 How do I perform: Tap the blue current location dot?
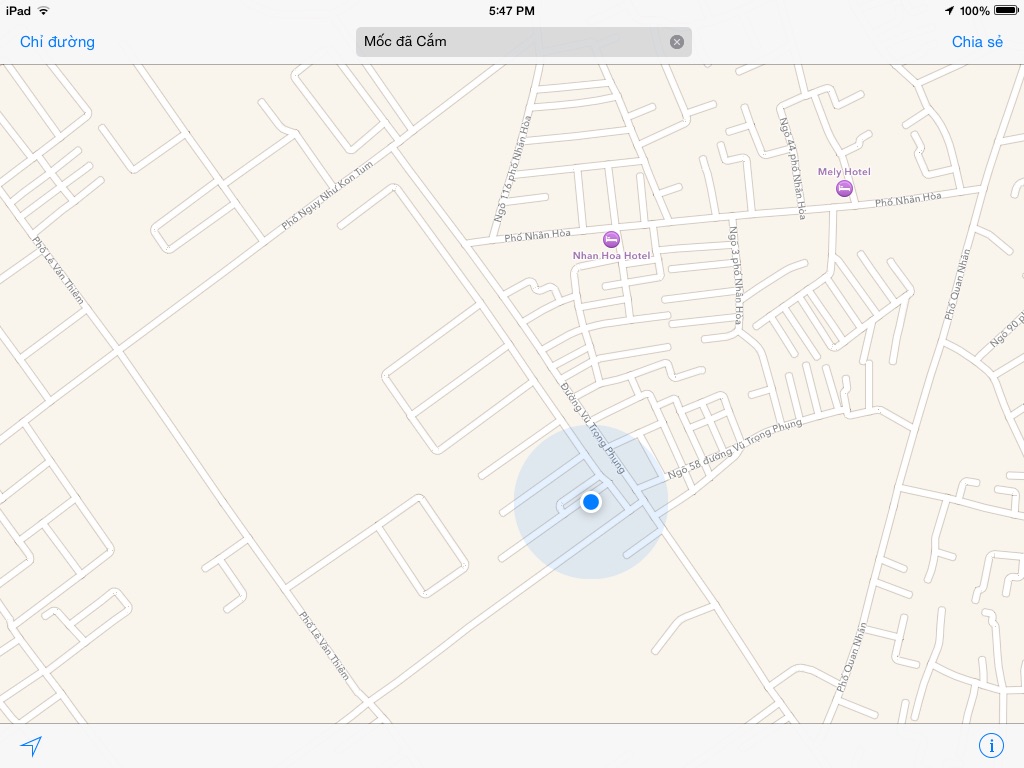591,502
